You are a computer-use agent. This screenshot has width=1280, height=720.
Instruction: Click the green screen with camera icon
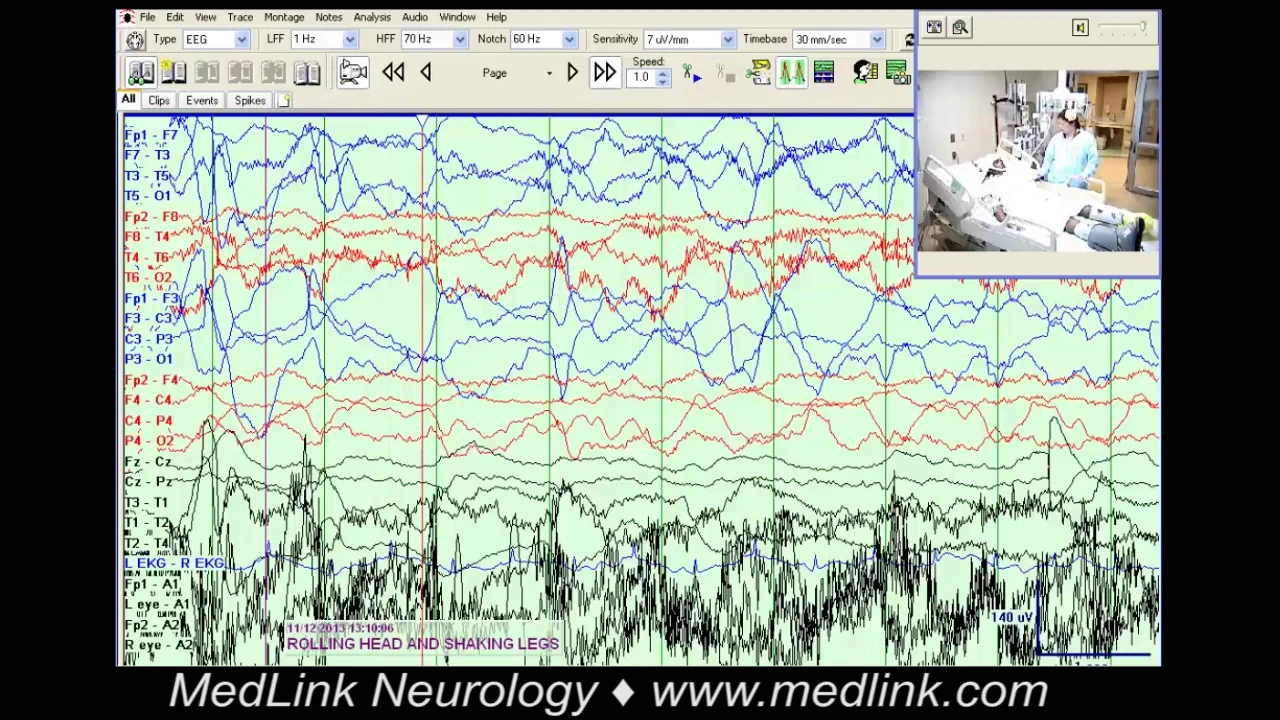coord(897,72)
